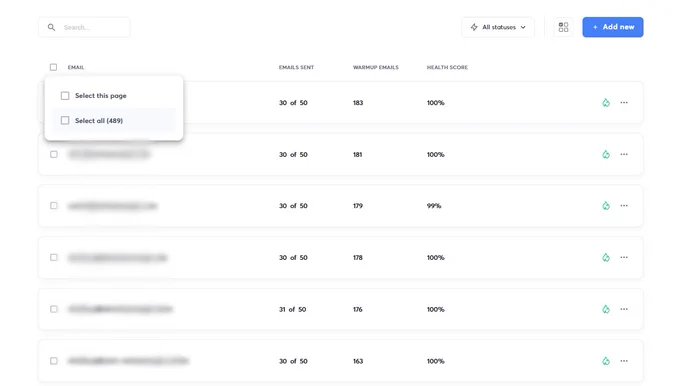Screen dimensions: 680x386
Task: Click the EMAIL column header
Action: (76, 67)
